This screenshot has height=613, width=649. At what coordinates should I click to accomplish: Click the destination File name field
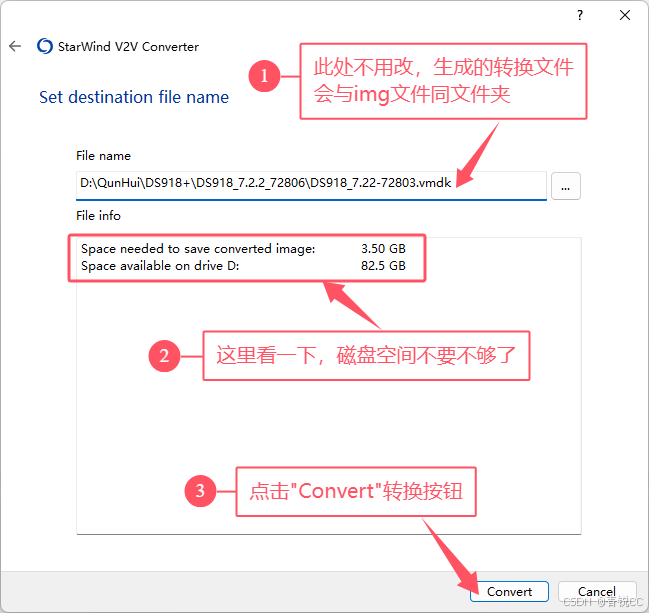[311, 185]
